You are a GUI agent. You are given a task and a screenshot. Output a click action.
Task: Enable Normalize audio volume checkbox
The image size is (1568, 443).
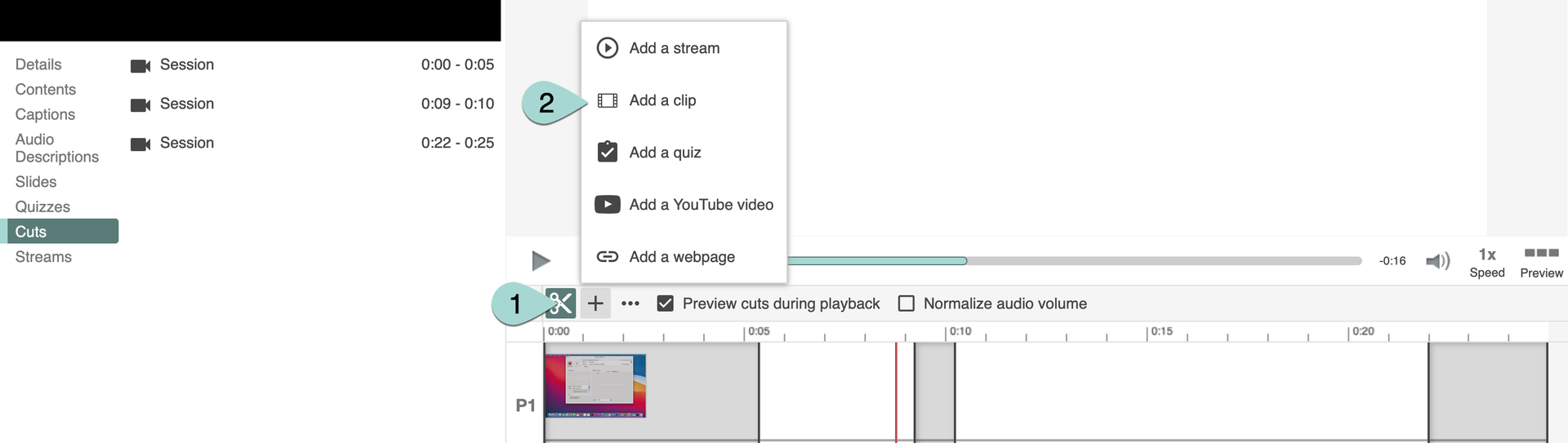tap(906, 303)
